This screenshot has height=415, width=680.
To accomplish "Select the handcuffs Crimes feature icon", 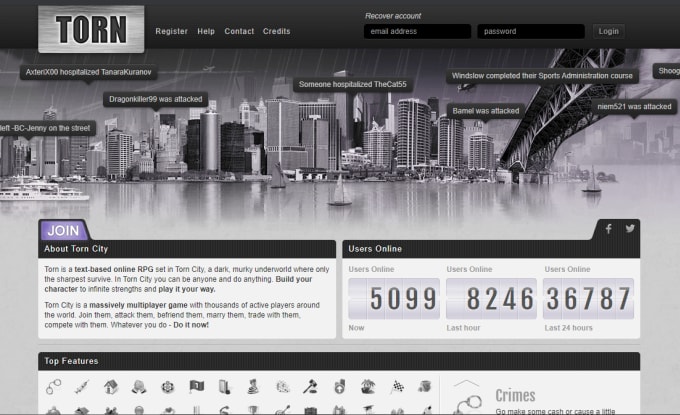I will click(x=53, y=386).
